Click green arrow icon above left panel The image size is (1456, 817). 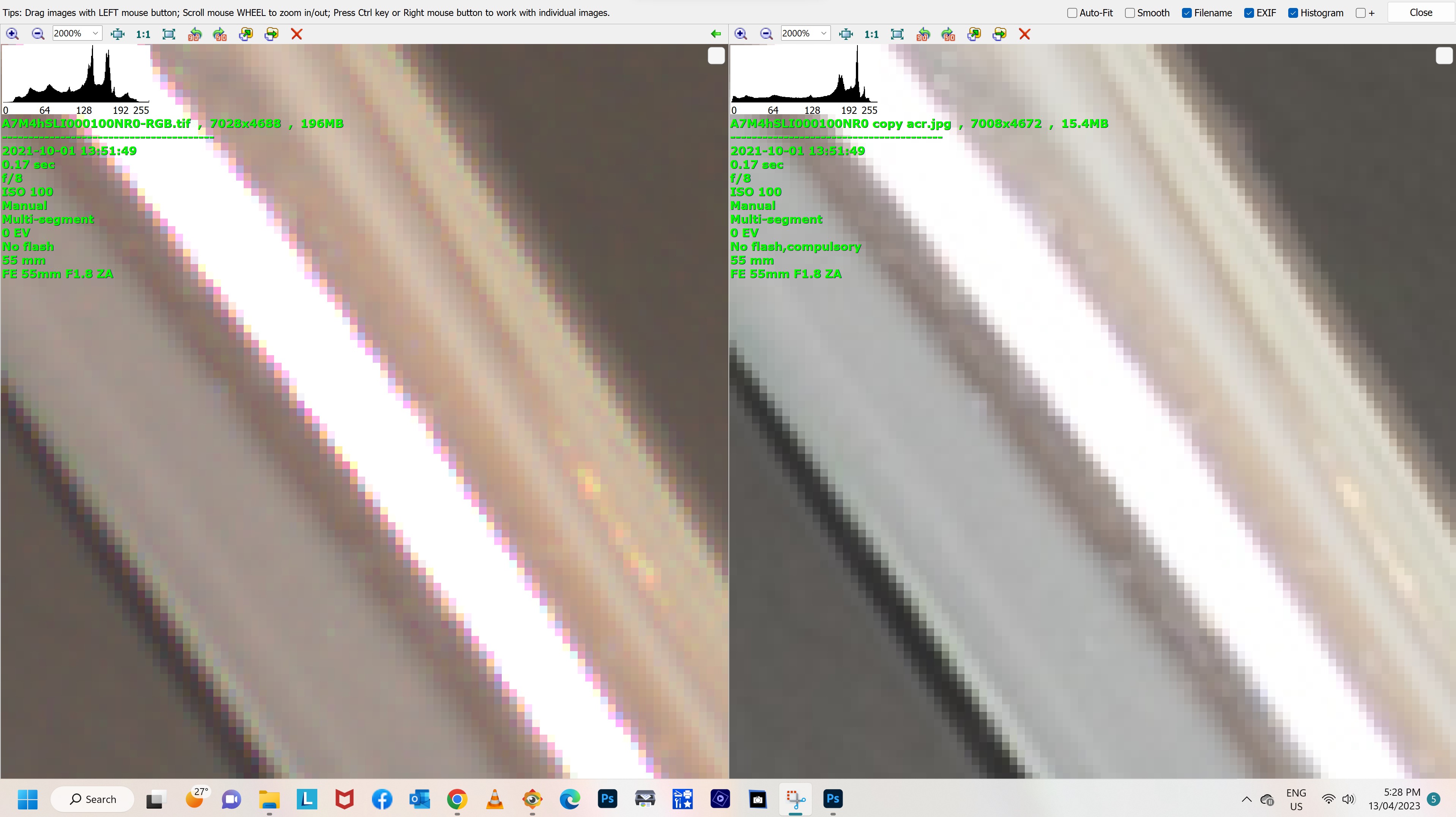[715, 34]
